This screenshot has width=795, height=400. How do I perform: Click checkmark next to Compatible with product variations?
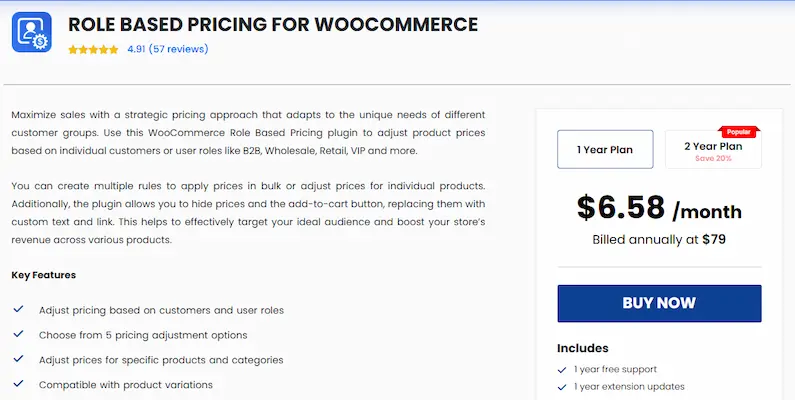pyautogui.click(x=18, y=384)
